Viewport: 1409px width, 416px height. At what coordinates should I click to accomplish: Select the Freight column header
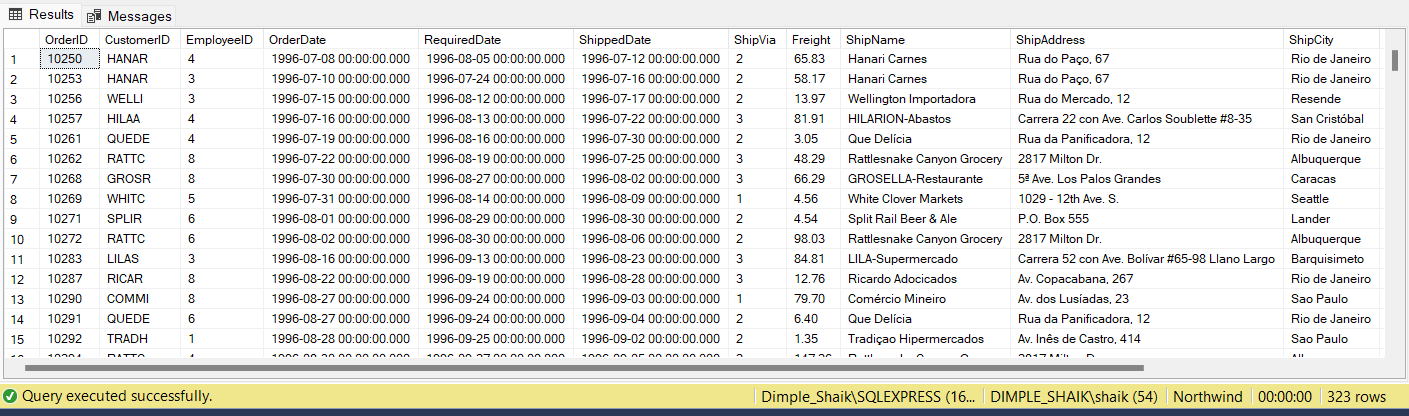click(810, 39)
